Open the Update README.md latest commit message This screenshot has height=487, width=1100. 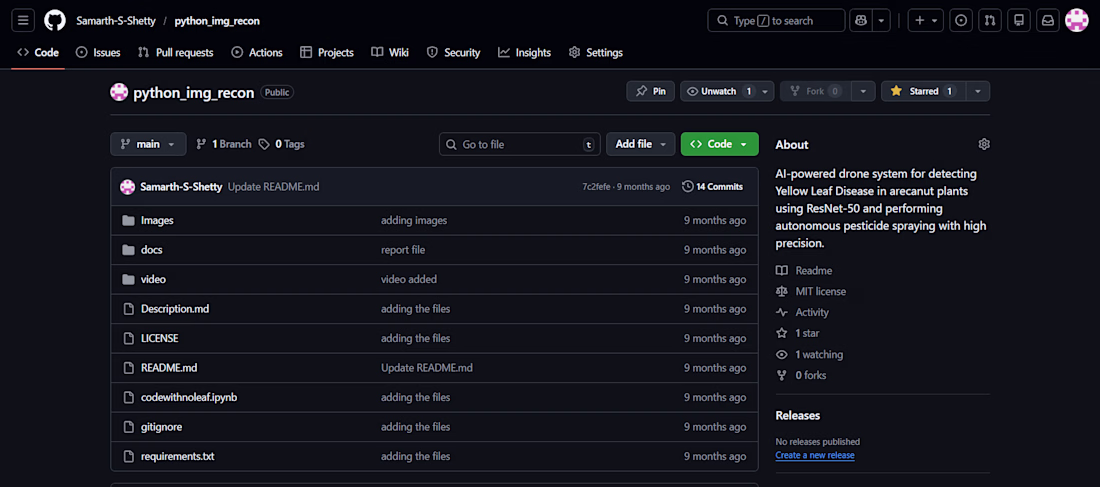coord(274,187)
